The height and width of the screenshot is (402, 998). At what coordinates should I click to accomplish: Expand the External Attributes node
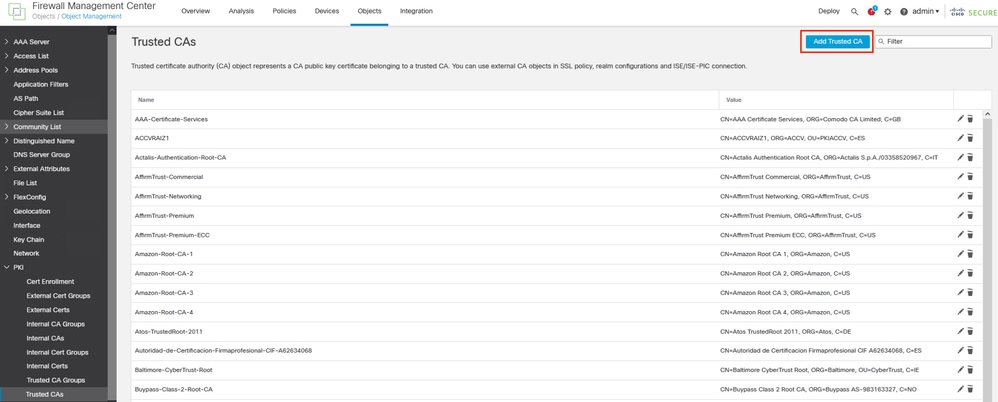coord(6,169)
